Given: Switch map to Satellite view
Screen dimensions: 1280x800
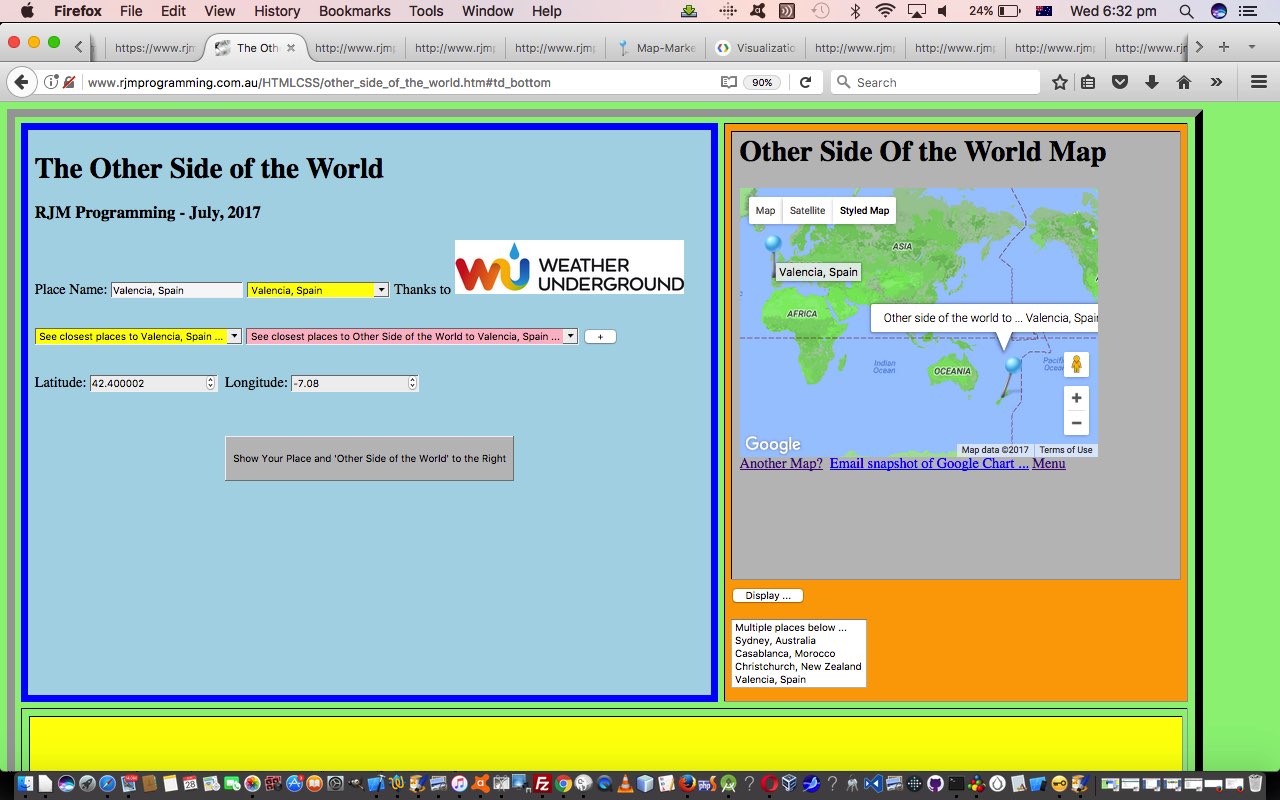Looking at the screenshot, I should pos(807,211).
